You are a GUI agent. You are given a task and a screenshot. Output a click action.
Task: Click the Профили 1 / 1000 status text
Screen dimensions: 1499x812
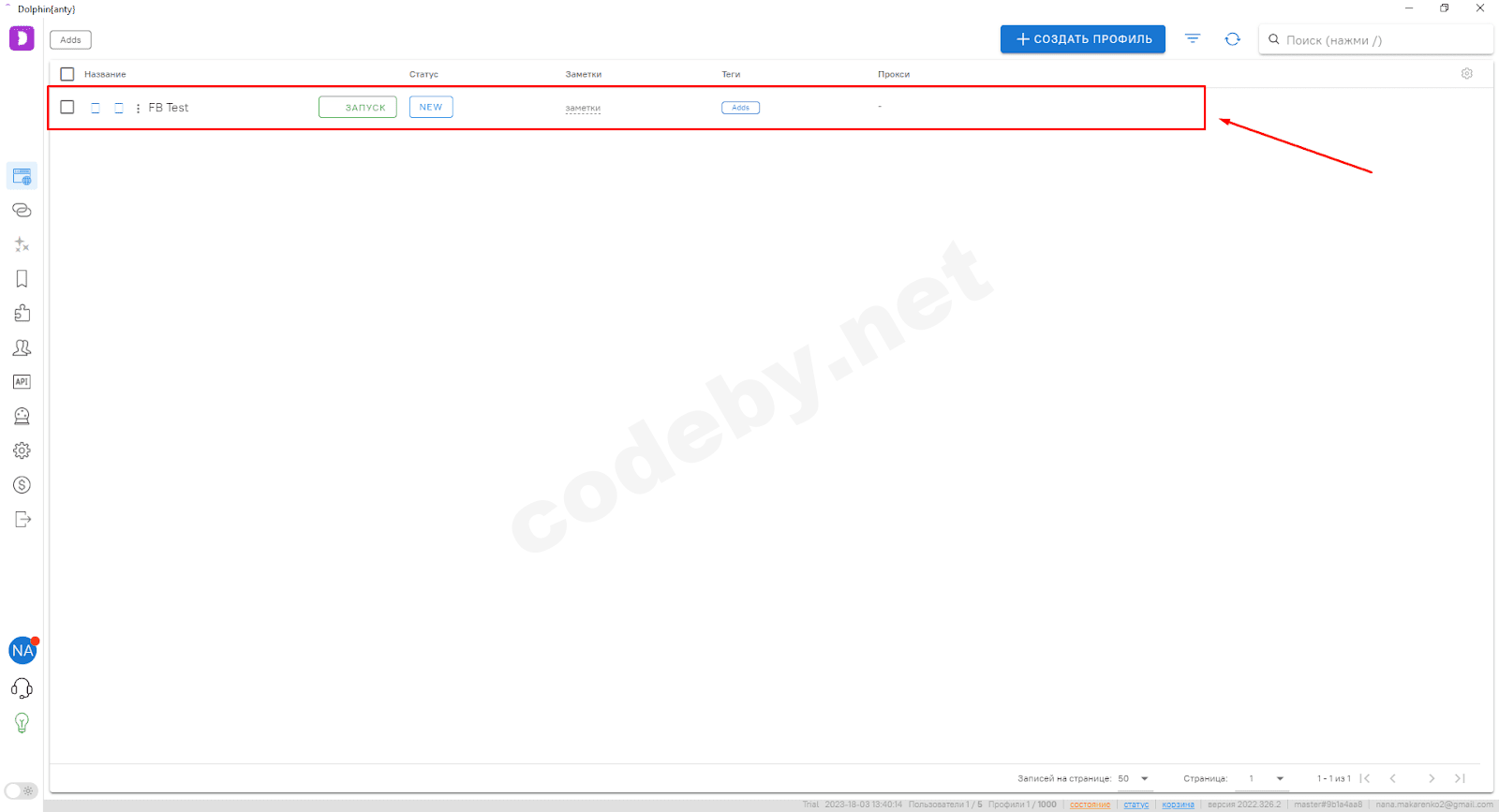1022,805
